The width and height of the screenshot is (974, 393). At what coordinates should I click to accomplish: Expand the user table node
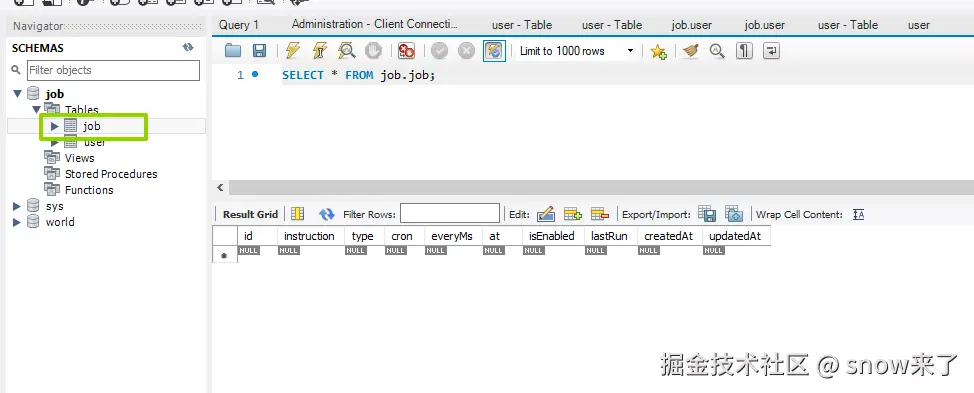(x=55, y=142)
